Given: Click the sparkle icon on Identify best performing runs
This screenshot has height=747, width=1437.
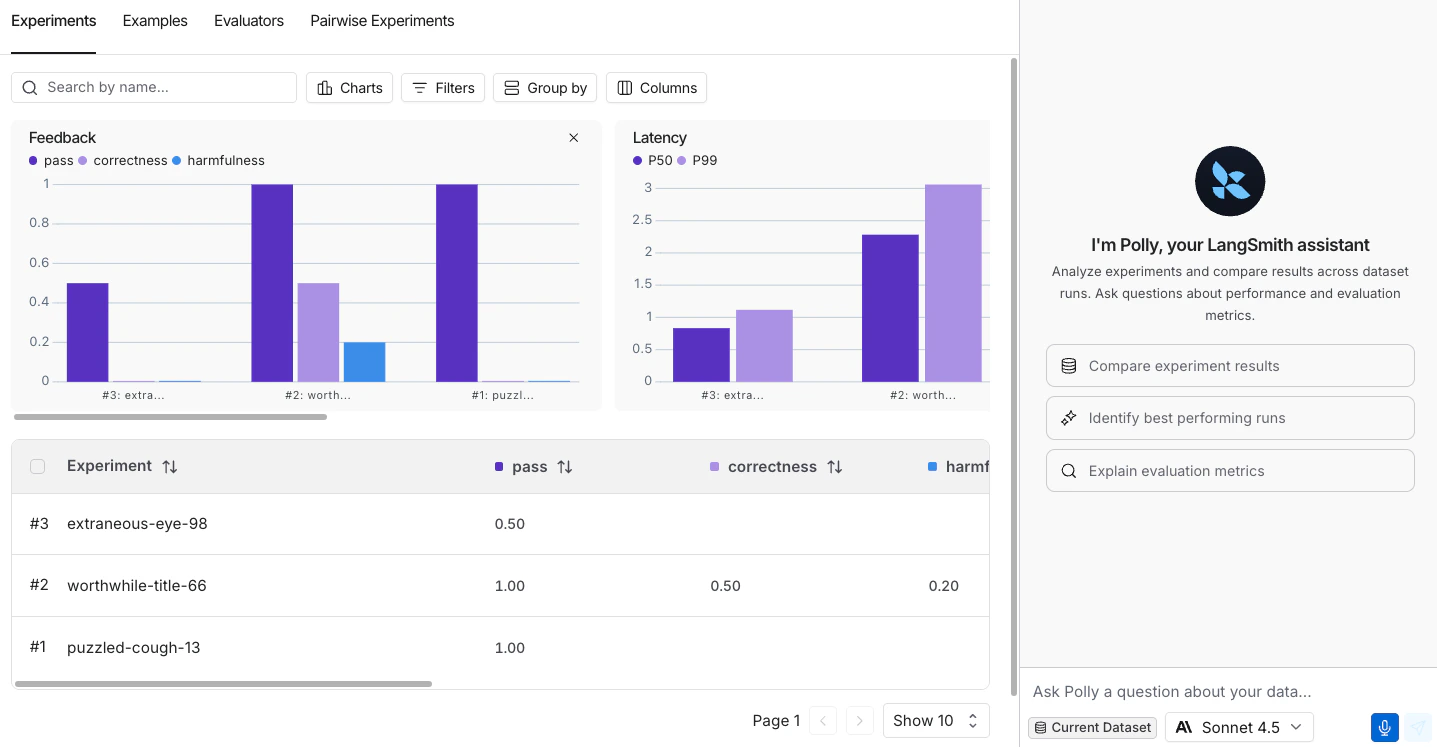Looking at the screenshot, I should (x=1068, y=418).
